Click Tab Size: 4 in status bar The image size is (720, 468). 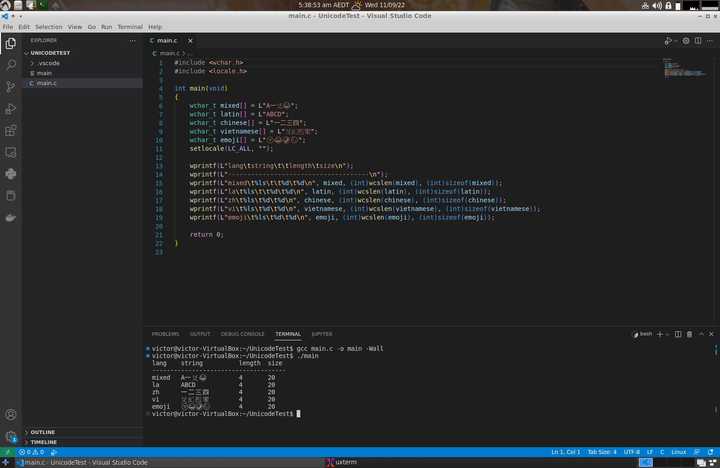click(601, 452)
